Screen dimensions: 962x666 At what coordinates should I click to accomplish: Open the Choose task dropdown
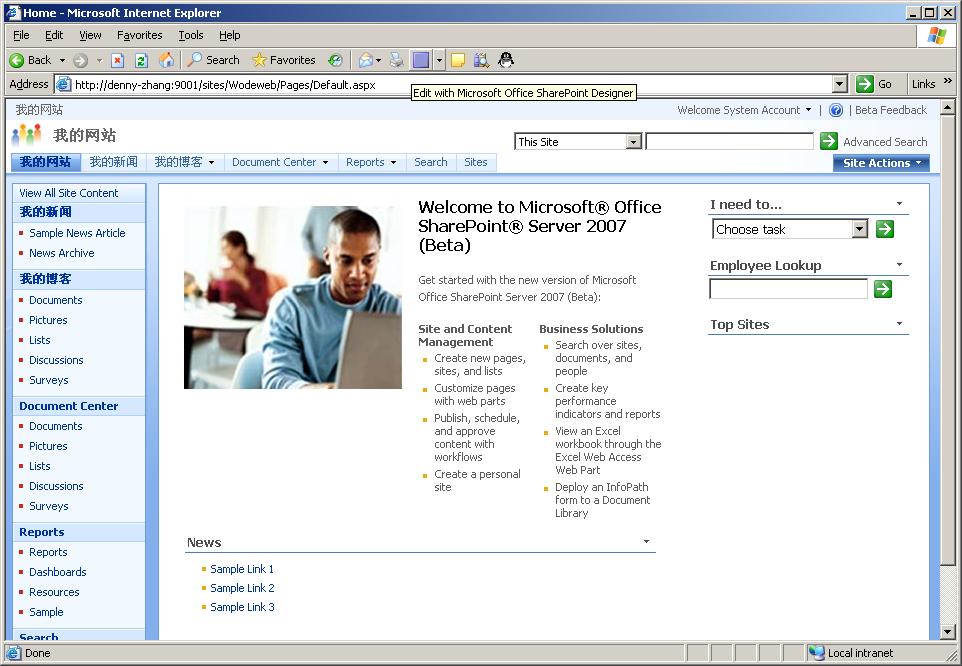[860, 229]
